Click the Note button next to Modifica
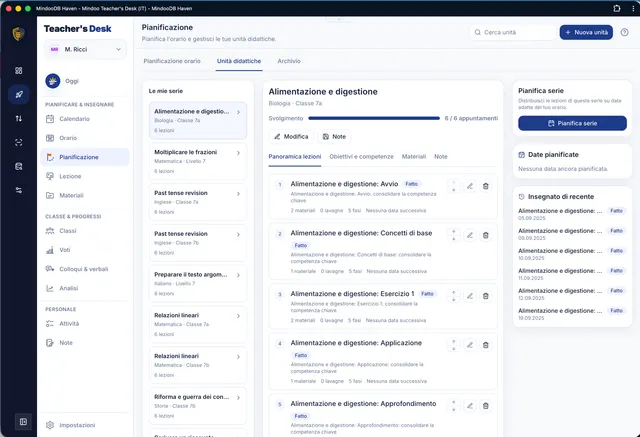The height and width of the screenshot is (437, 640). [x=334, y=137]
